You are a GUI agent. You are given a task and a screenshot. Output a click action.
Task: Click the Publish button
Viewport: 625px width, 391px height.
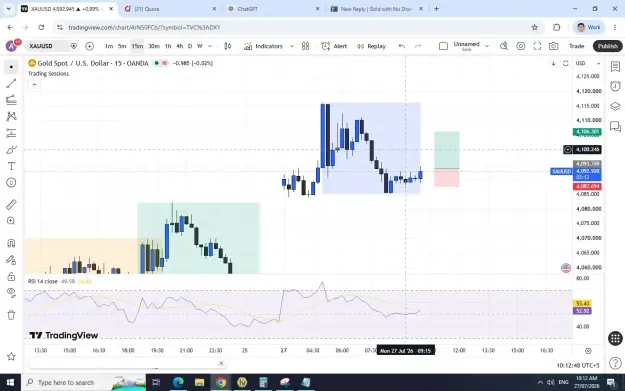(x=607, y=46)
